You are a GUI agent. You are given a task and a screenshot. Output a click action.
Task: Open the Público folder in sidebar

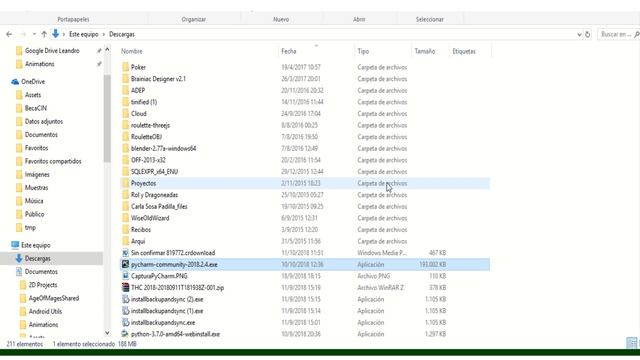click(34, 214)
